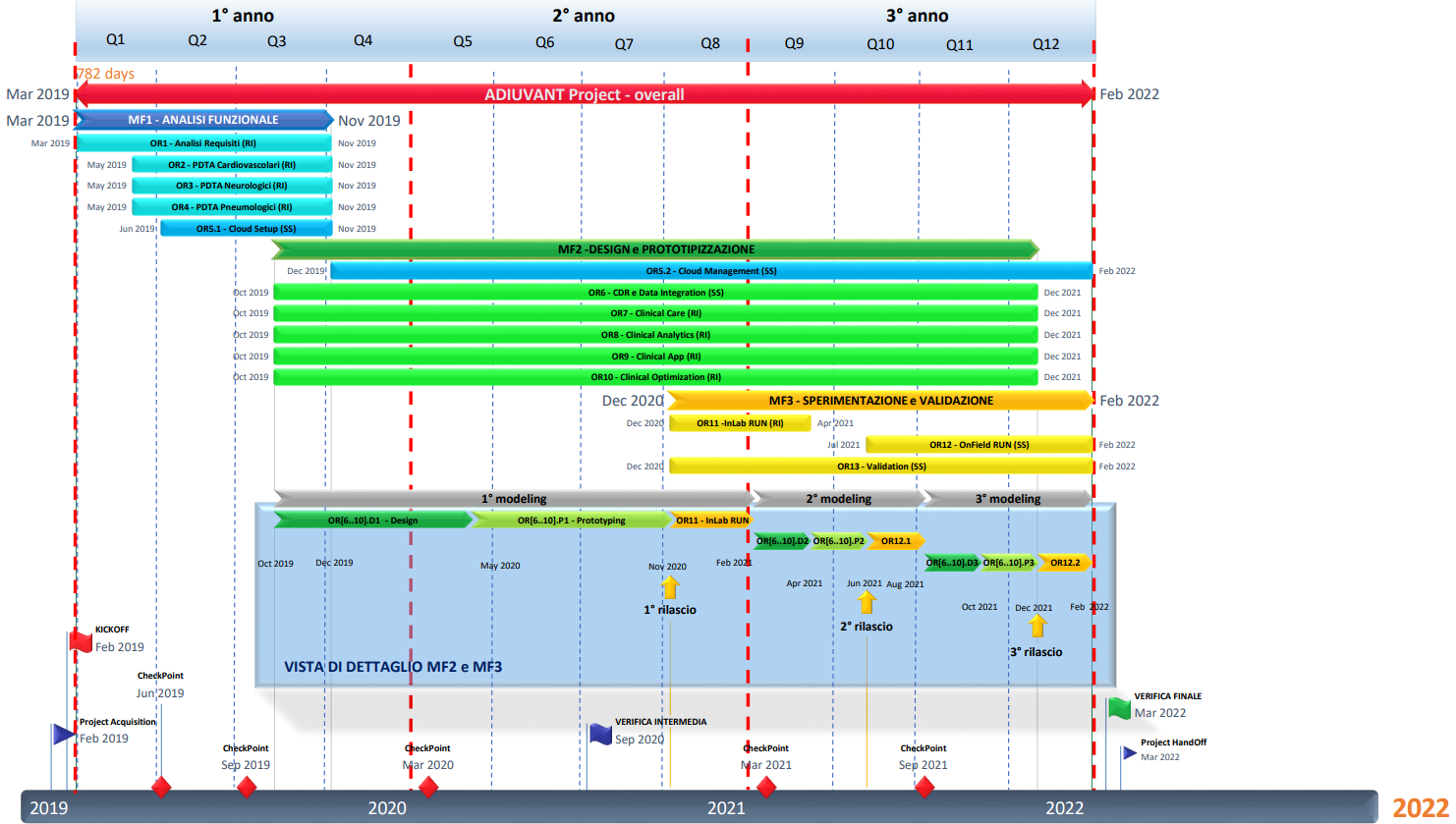Click the red KICKOFF flag icon
This screenshot has height=824, width=1456.
tap(81, 640)
